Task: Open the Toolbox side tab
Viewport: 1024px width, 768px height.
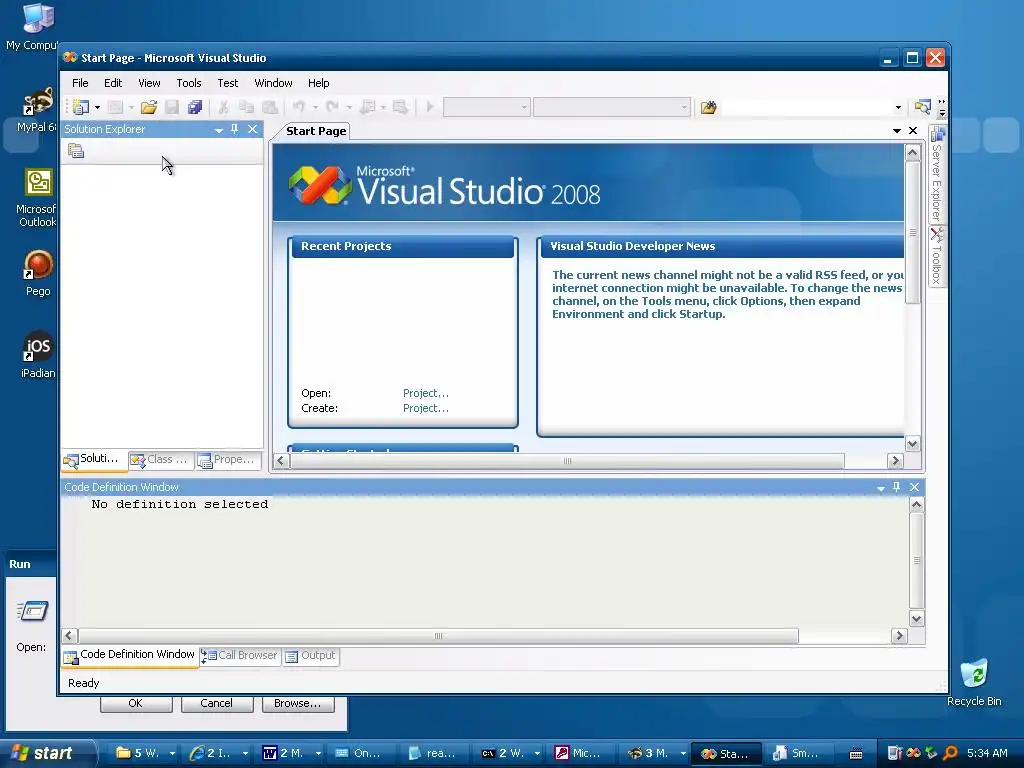Action: click(938, 257)
